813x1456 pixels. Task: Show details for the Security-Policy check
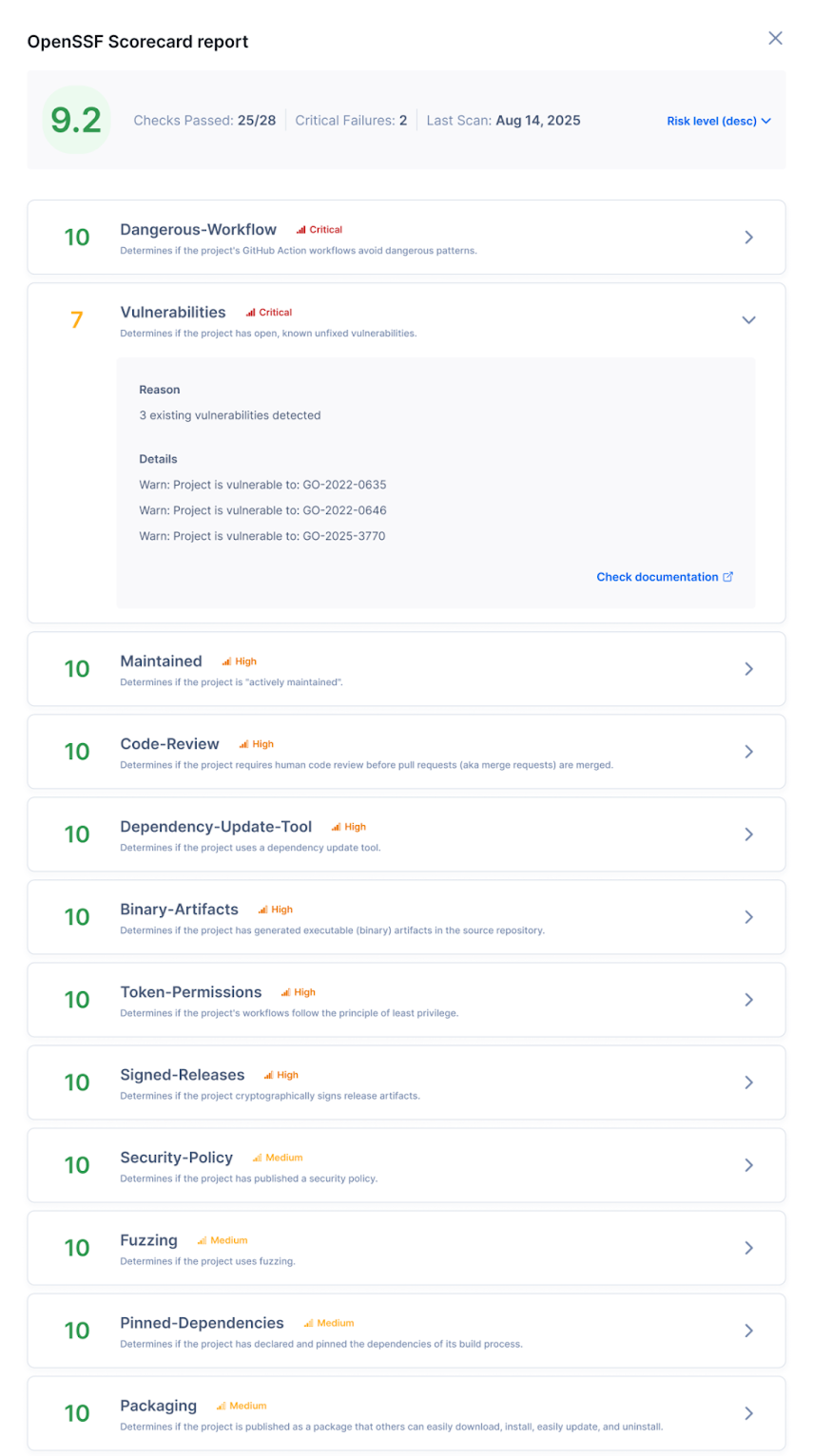tap(748, 1165)
